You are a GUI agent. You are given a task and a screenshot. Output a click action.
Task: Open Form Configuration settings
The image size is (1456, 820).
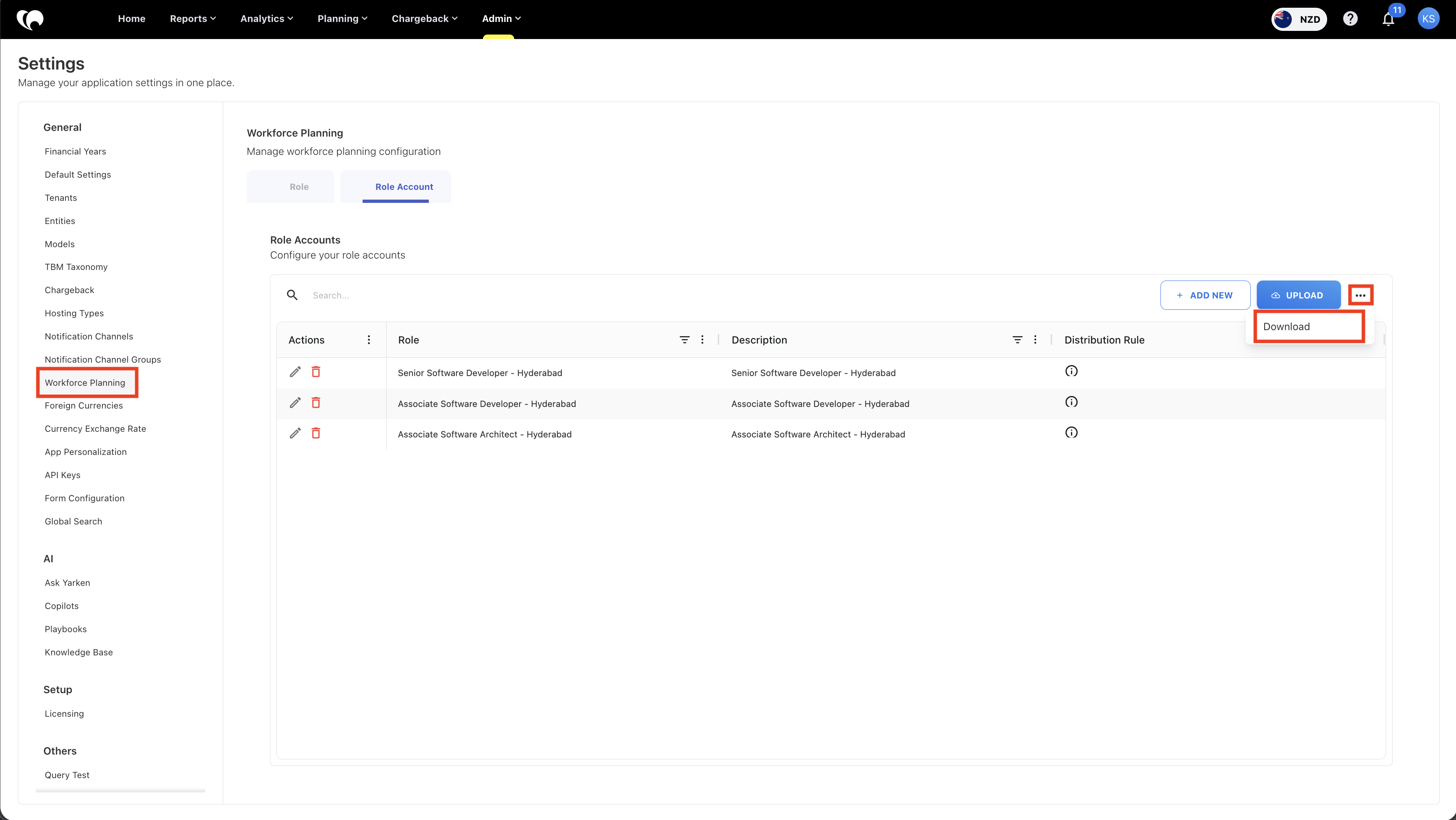85,498
